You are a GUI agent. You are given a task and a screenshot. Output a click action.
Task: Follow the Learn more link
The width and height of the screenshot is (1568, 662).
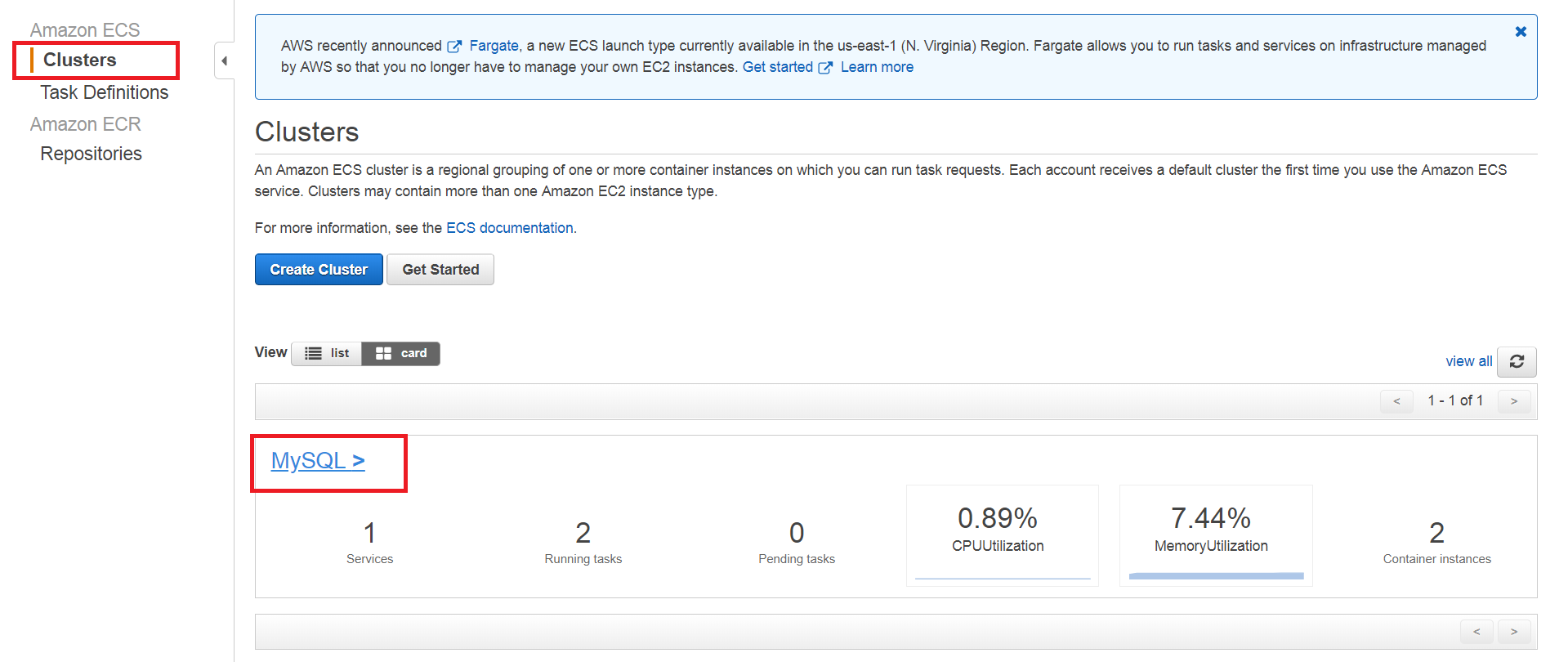coord(877,67)
